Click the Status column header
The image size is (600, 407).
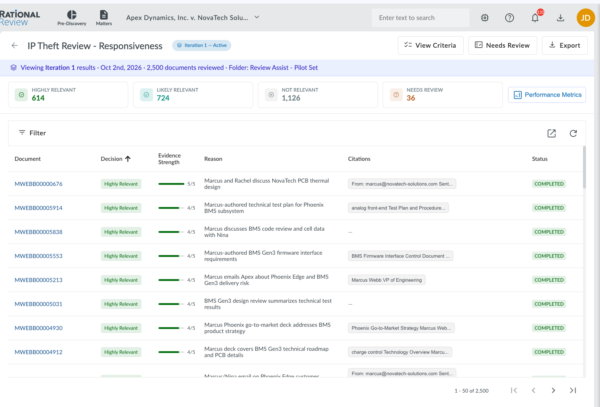(540, 159)
